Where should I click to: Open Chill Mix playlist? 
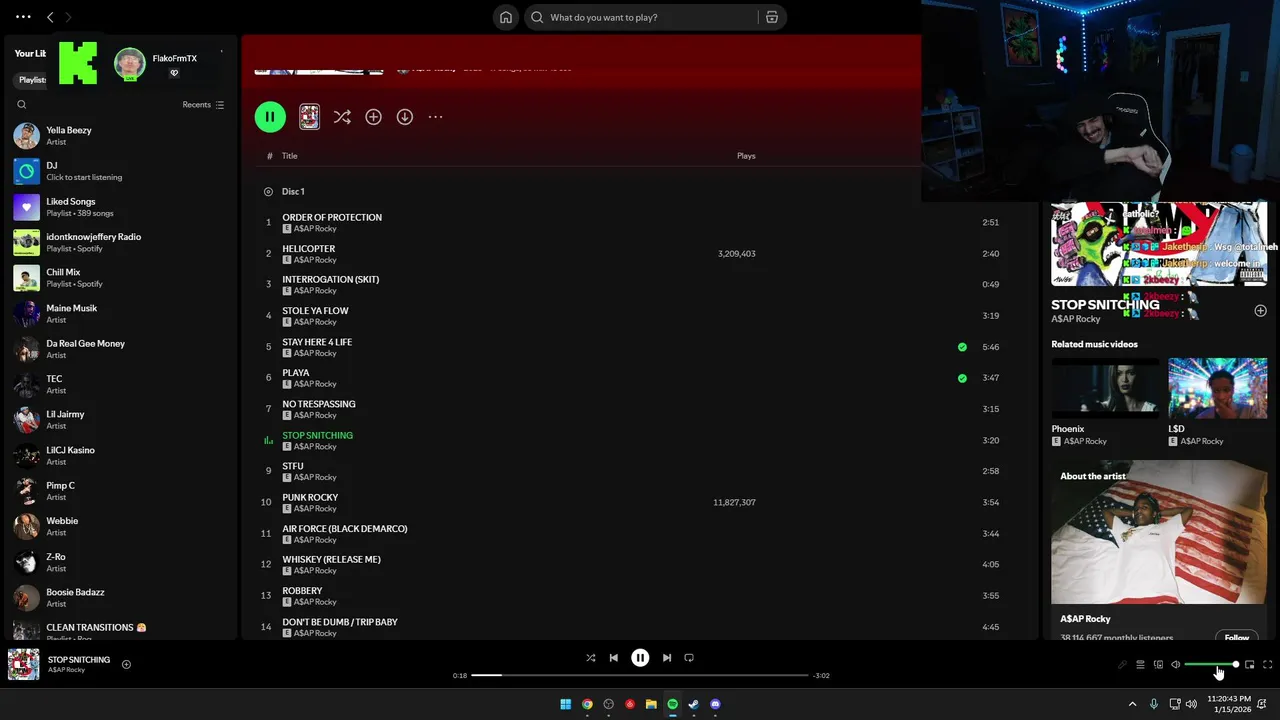[x=120, y=278]
